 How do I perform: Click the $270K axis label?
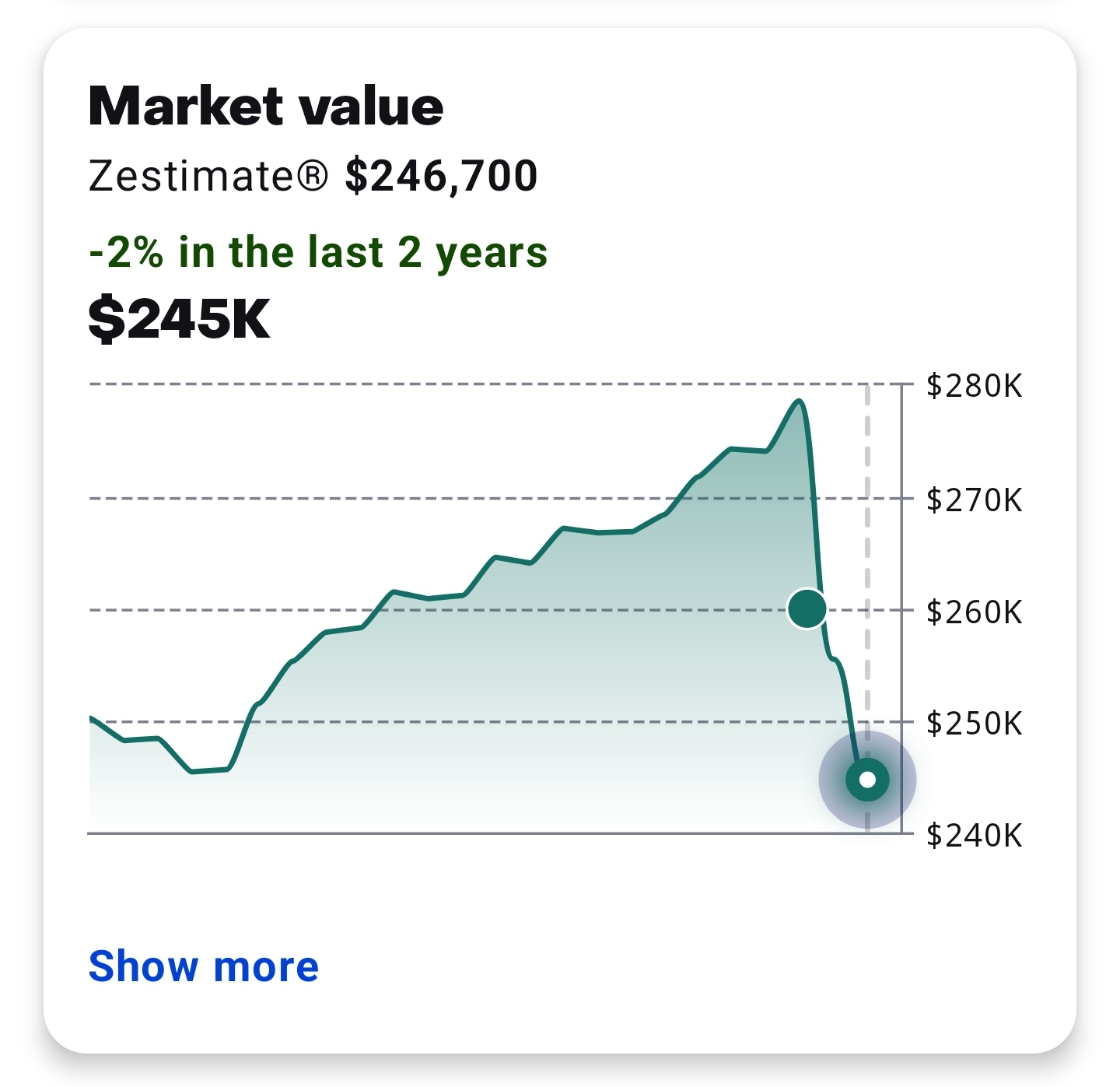coord(974,500)
